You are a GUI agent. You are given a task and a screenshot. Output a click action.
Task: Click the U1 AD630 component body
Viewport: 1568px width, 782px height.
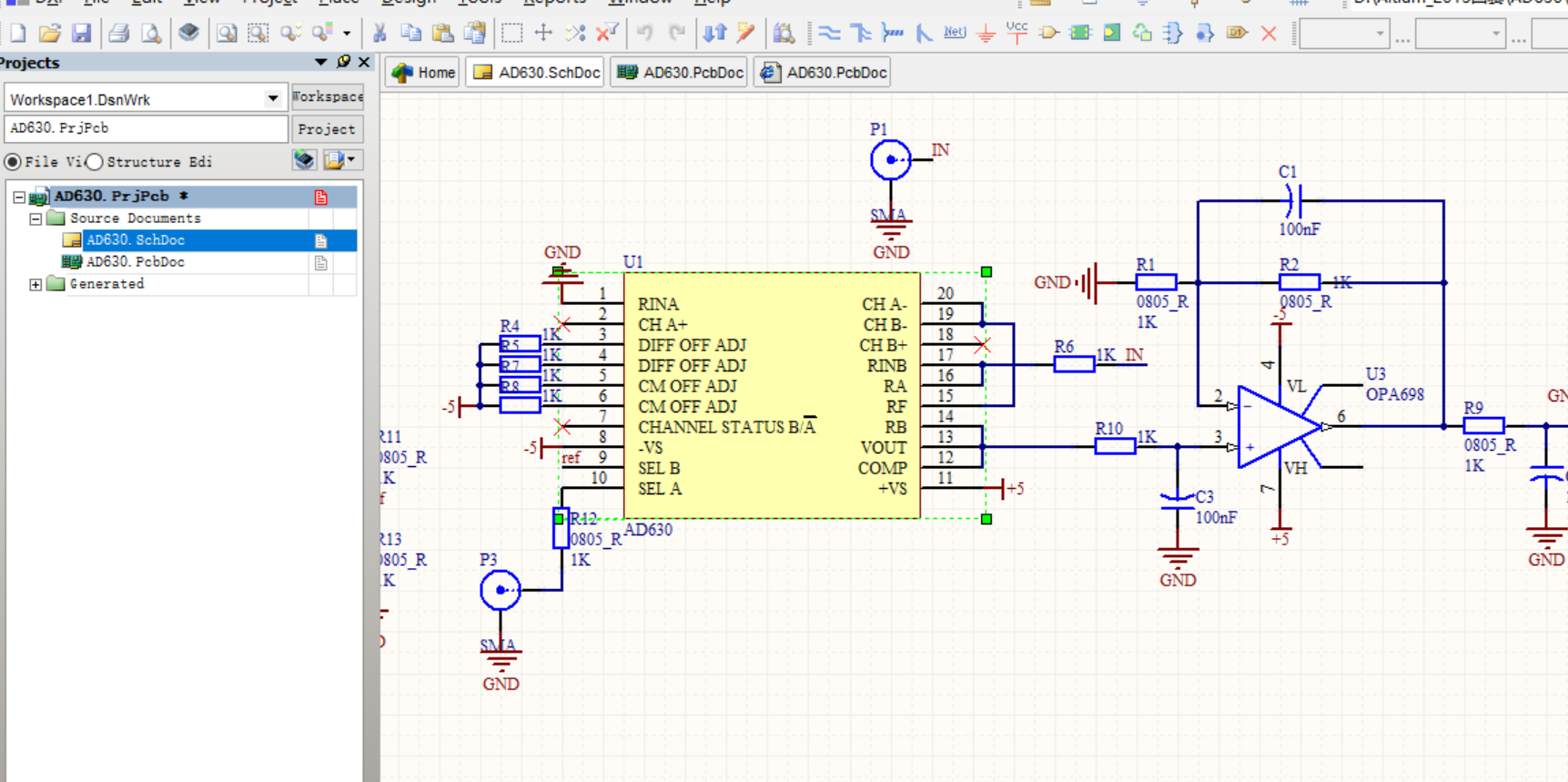772,395
